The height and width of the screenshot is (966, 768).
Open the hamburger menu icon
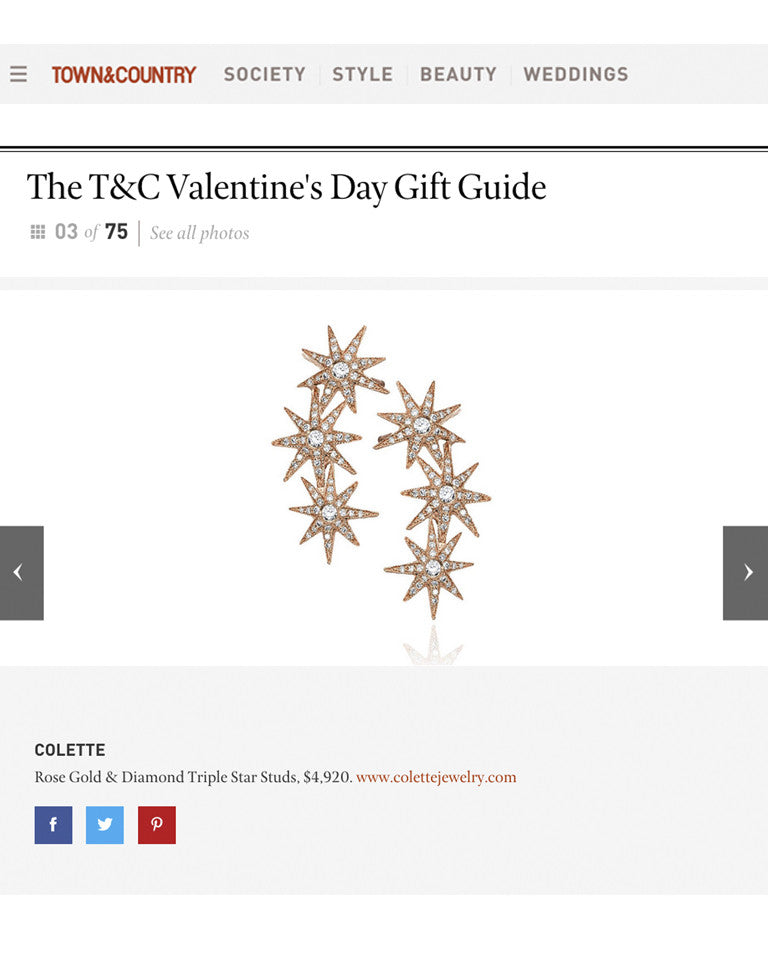click(x=18, y=75)
